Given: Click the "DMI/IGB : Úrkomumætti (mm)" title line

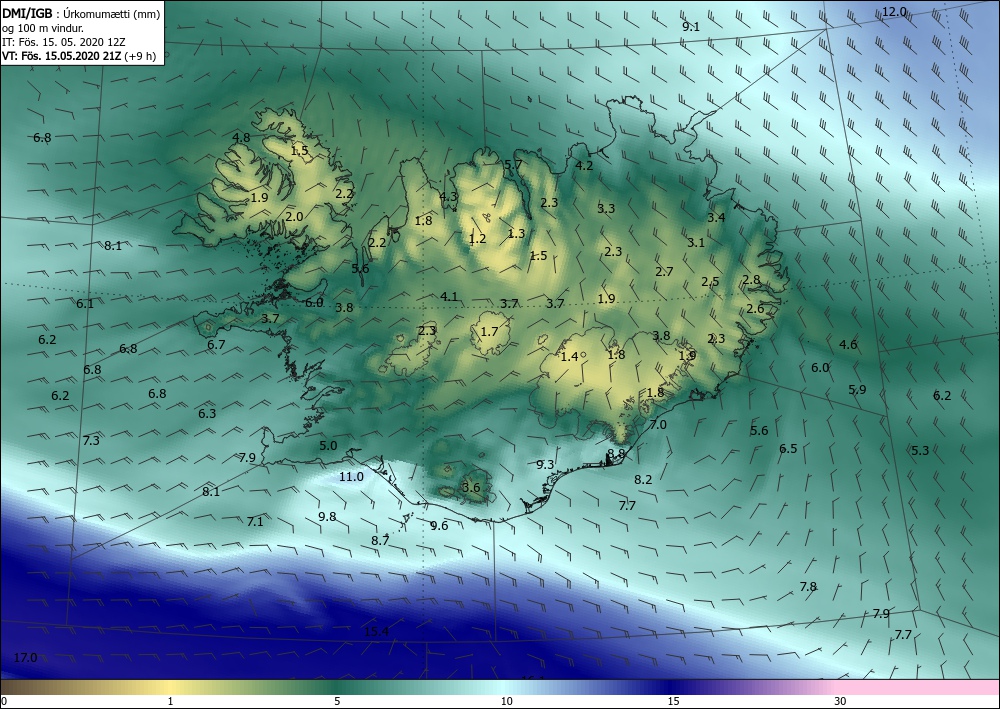Looking at the screenshot, I should pyautogui.click(x=81, y=13).
